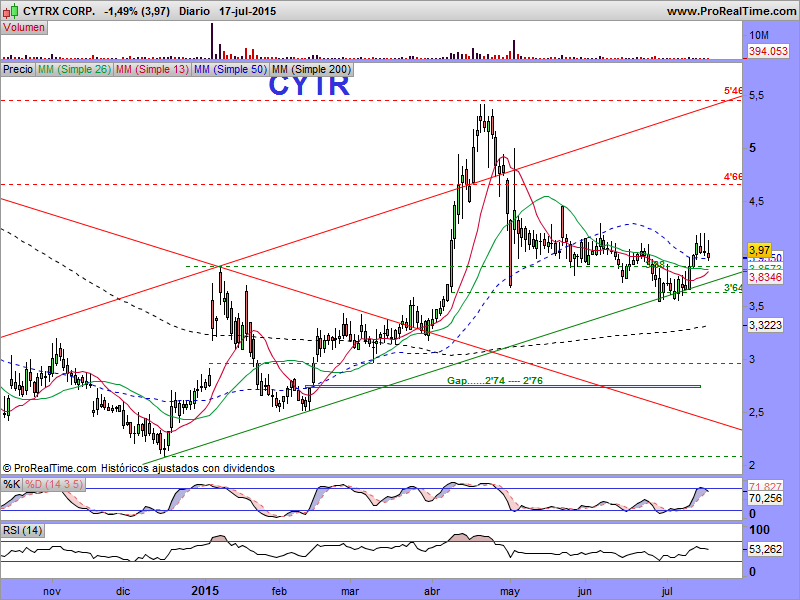Image resolution: width=800 pixels, height=600 pixels.
Task: Click the Volumen panel label
Action: click(24, 28)
